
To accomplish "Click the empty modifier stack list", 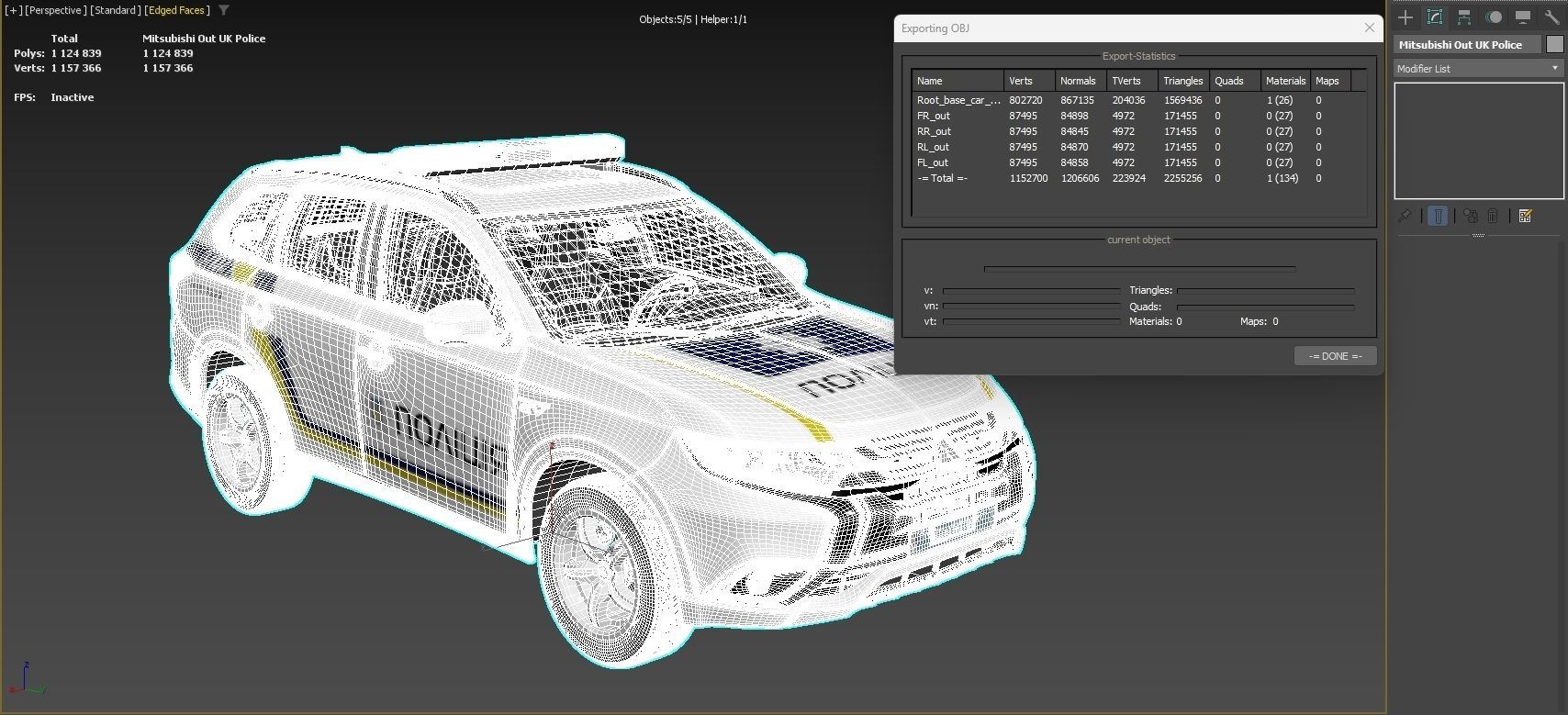I will (1479, 140).
